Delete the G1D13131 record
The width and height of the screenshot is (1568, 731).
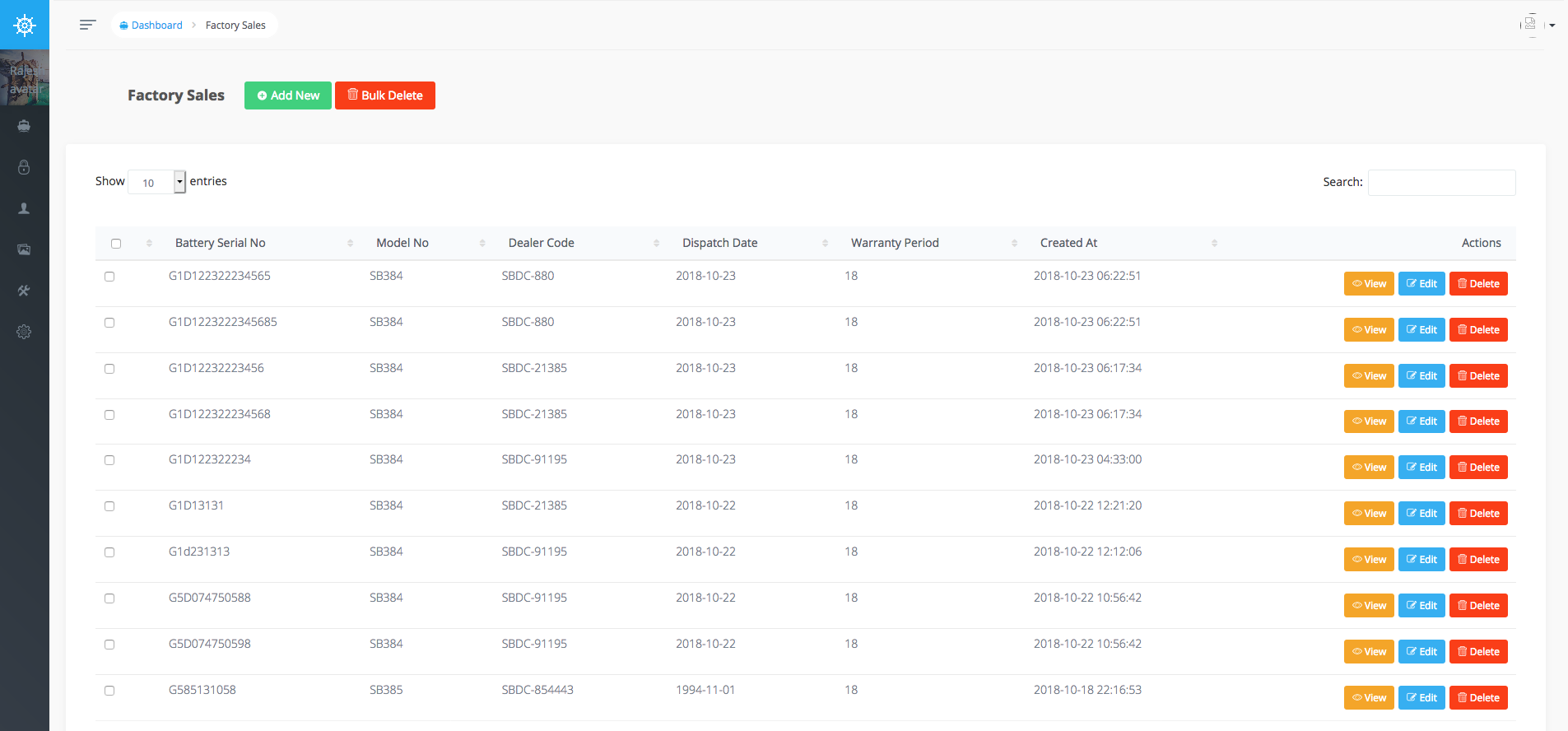coord(1478,514)
